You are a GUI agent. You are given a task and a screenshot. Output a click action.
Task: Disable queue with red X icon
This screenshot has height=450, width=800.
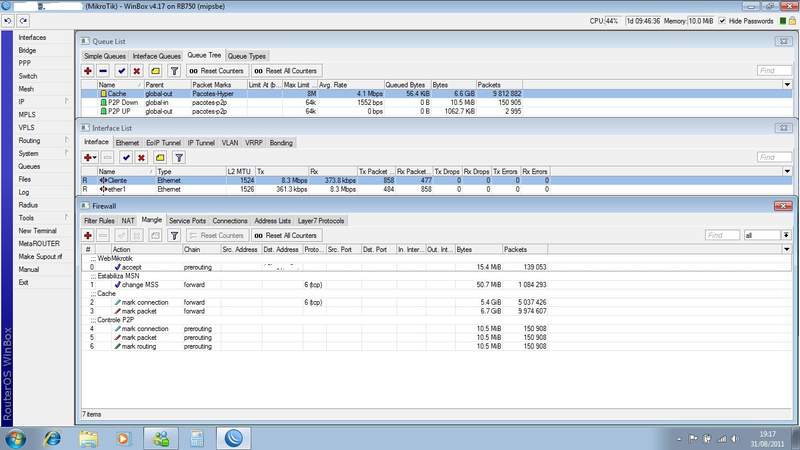tap(137, 71)
